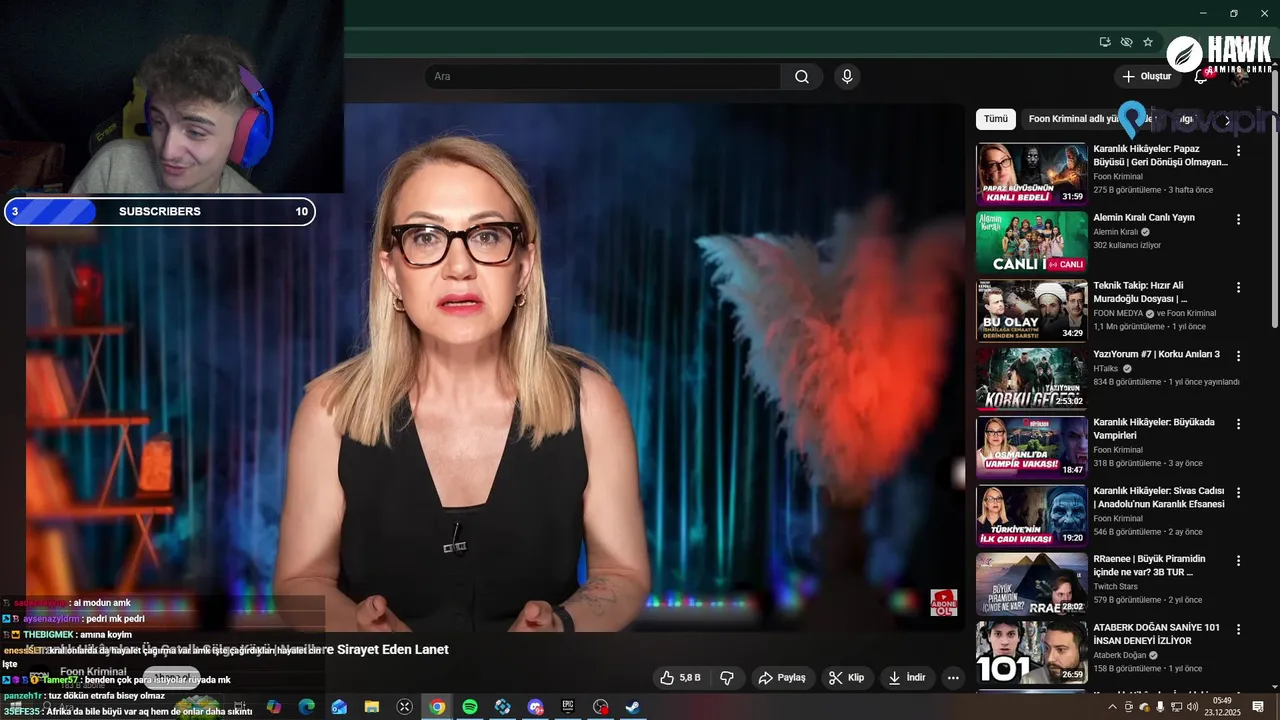Download the video with İndir

[907, 678]
